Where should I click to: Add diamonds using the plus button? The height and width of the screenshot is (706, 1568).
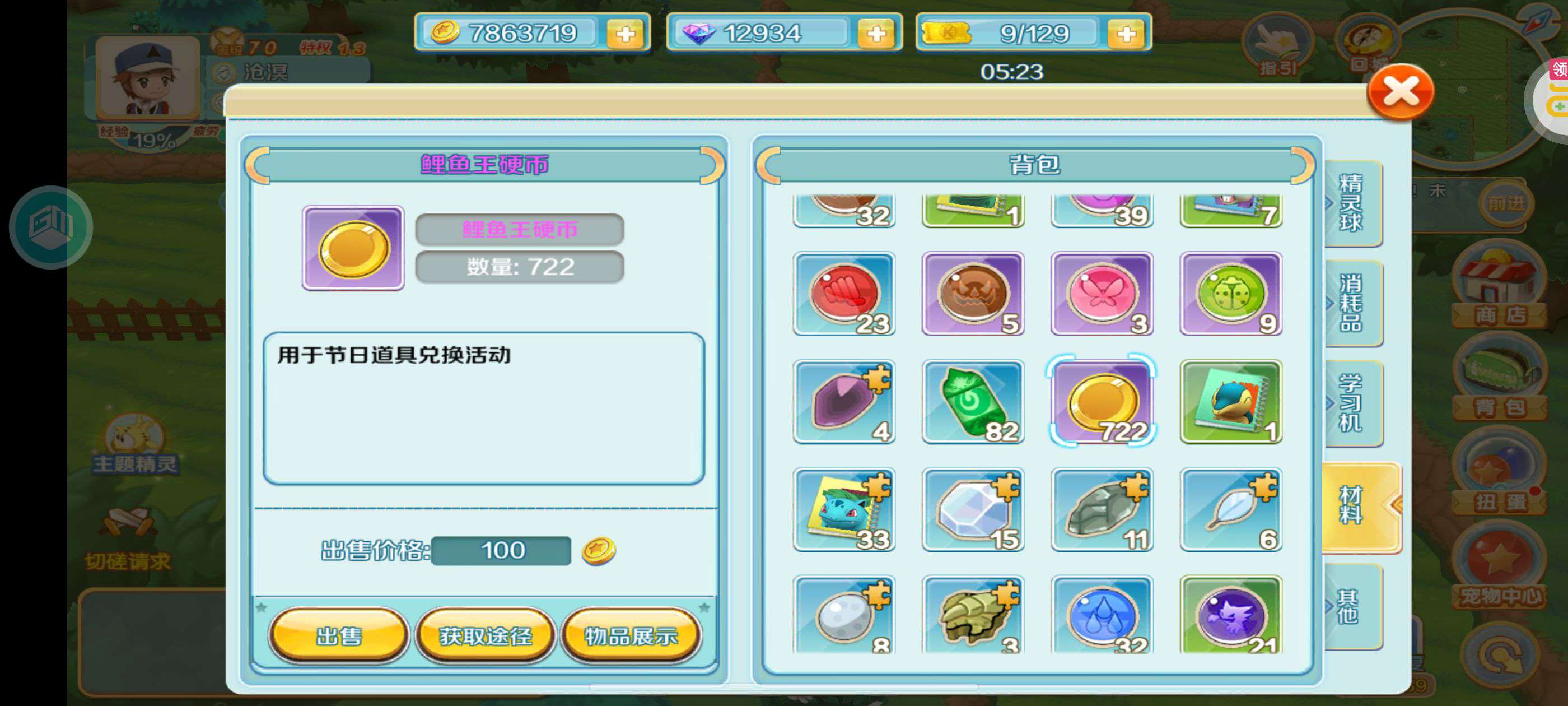pyautogui.click(x=876, y=34)
